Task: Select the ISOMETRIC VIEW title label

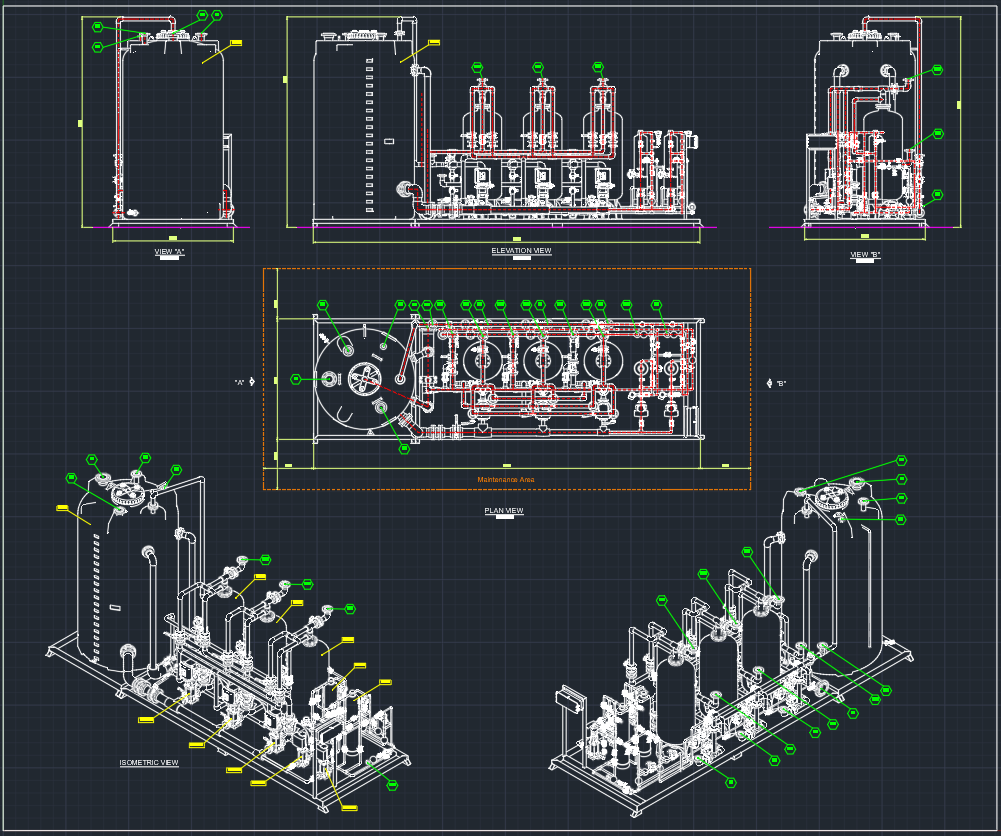Action: (149, 763)
